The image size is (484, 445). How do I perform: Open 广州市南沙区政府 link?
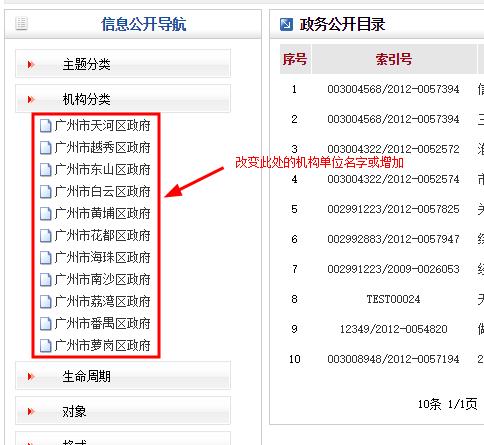(102, 280)
